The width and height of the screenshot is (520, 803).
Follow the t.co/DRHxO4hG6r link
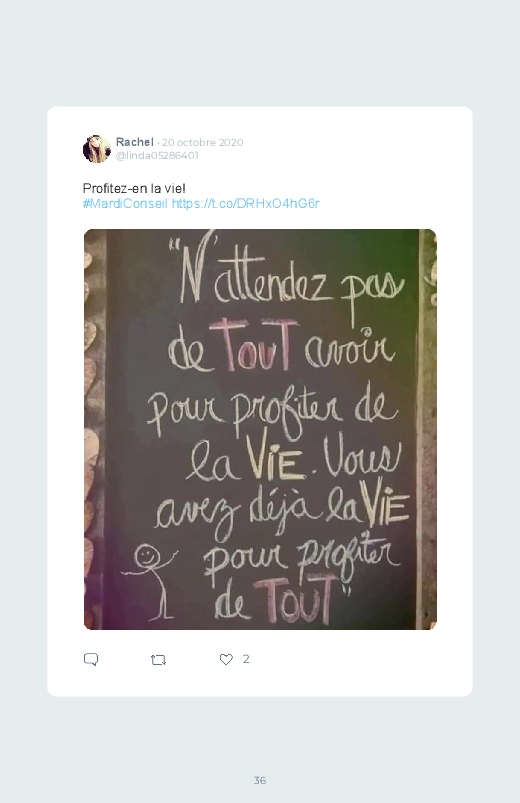click(245, 204)
